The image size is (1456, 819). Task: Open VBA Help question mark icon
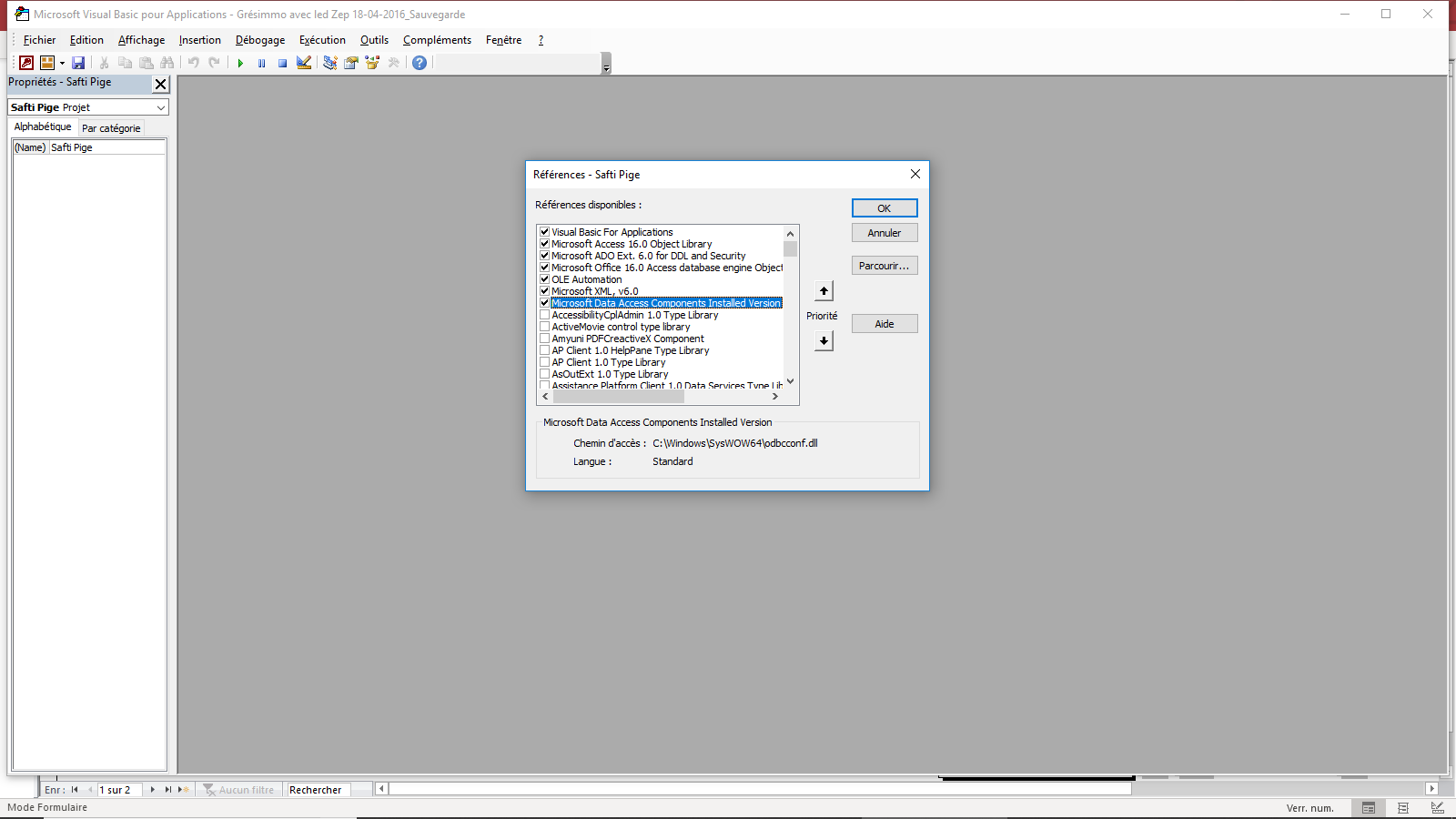(420, 63)
